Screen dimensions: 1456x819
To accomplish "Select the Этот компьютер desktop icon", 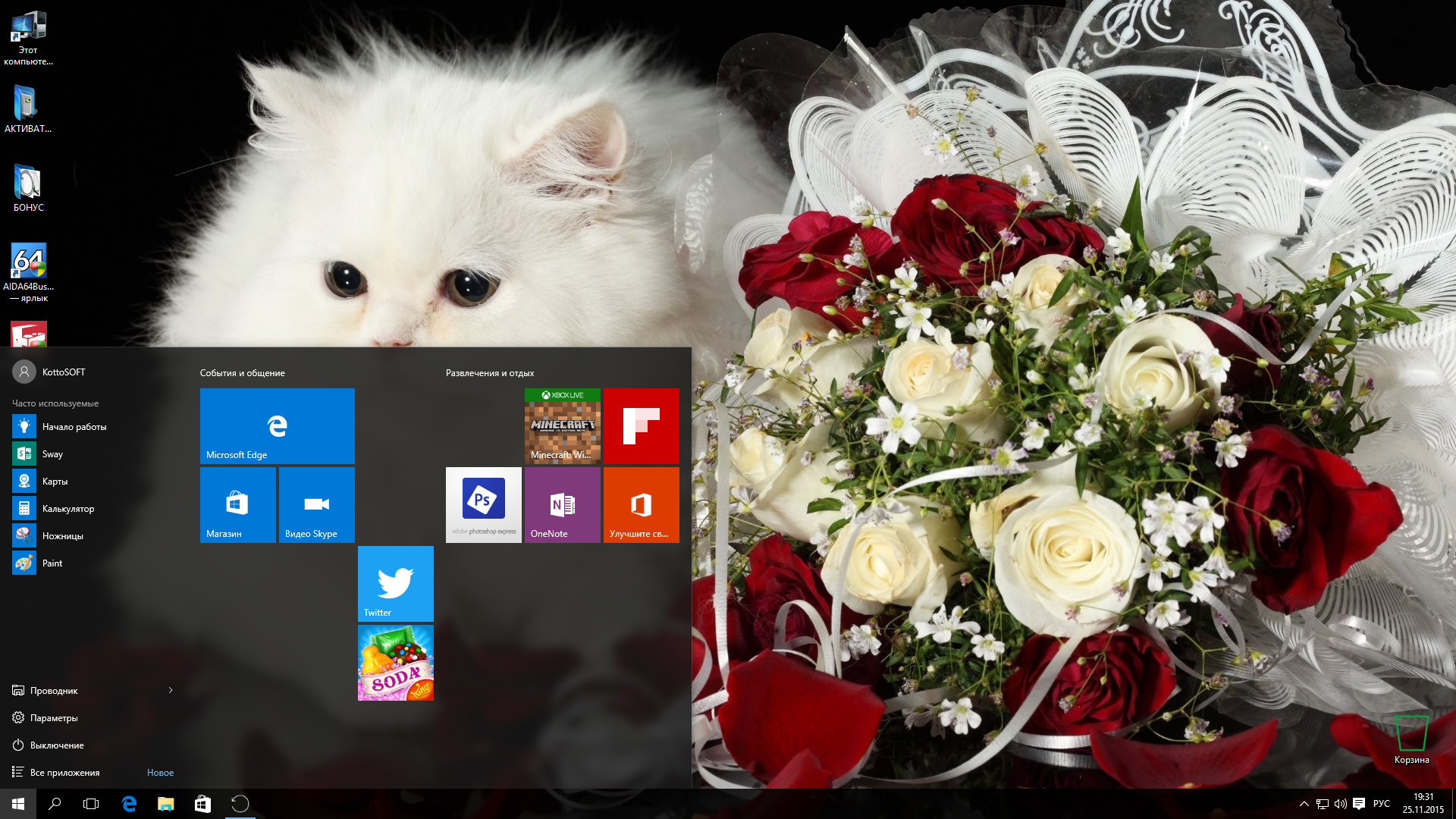I will [29, 38].
